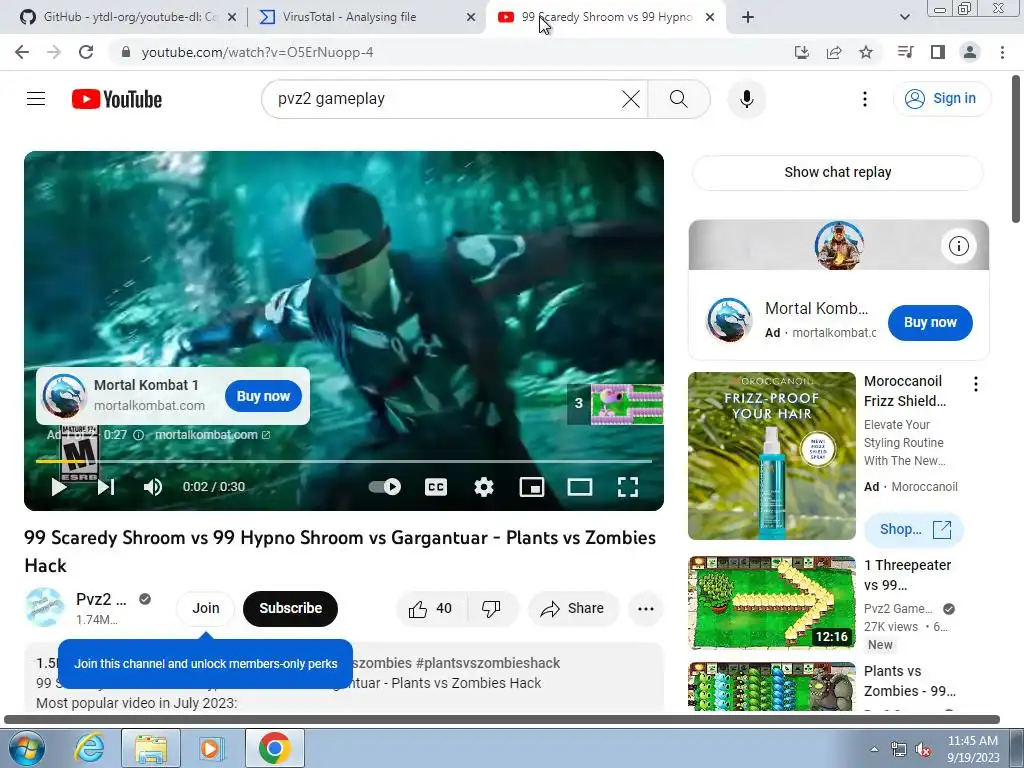This screenshot has height=768, width=1024.
Task: Click the upcoming video preview thumbnail
Action: pos(627,404)
